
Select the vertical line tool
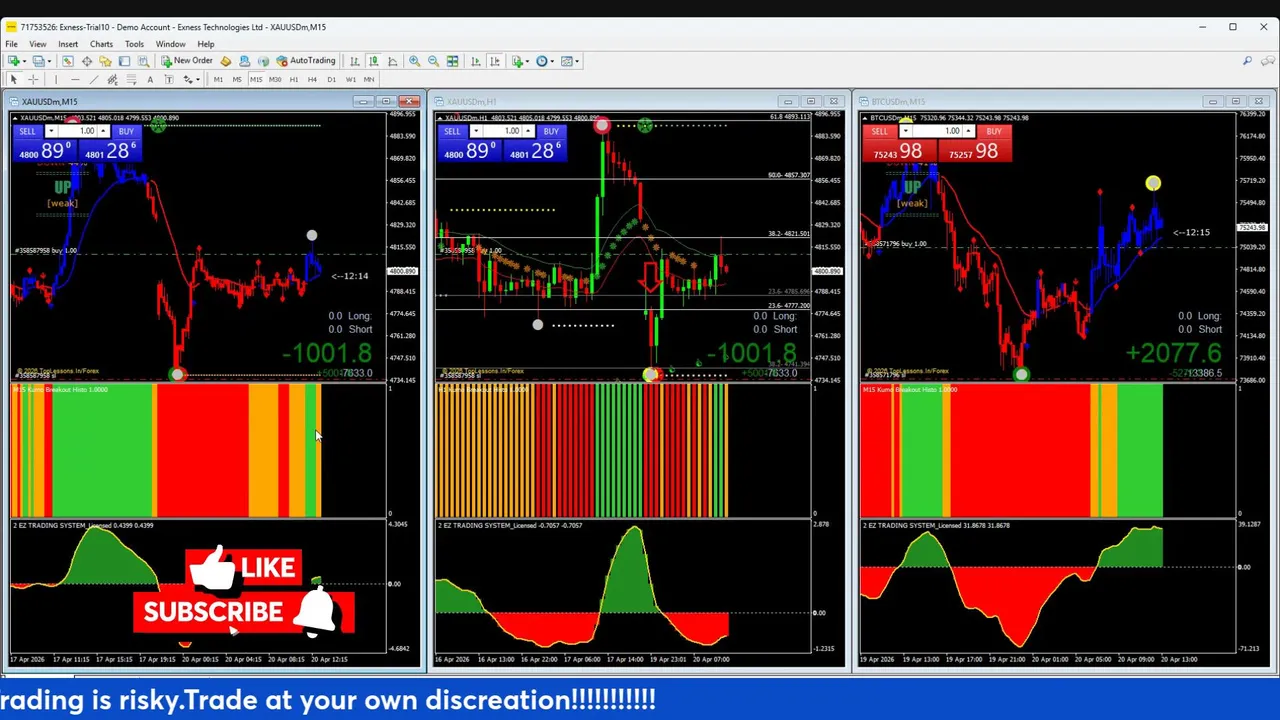click(x=56, y=80)
